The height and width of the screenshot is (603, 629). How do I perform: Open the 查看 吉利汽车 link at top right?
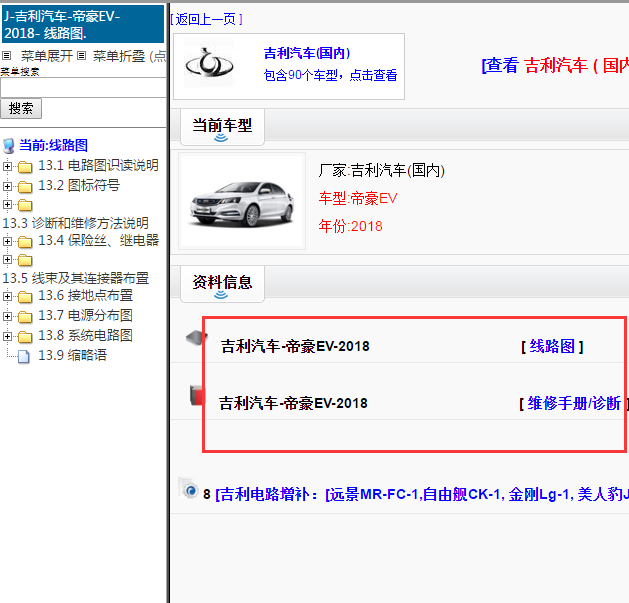[555, 65]
